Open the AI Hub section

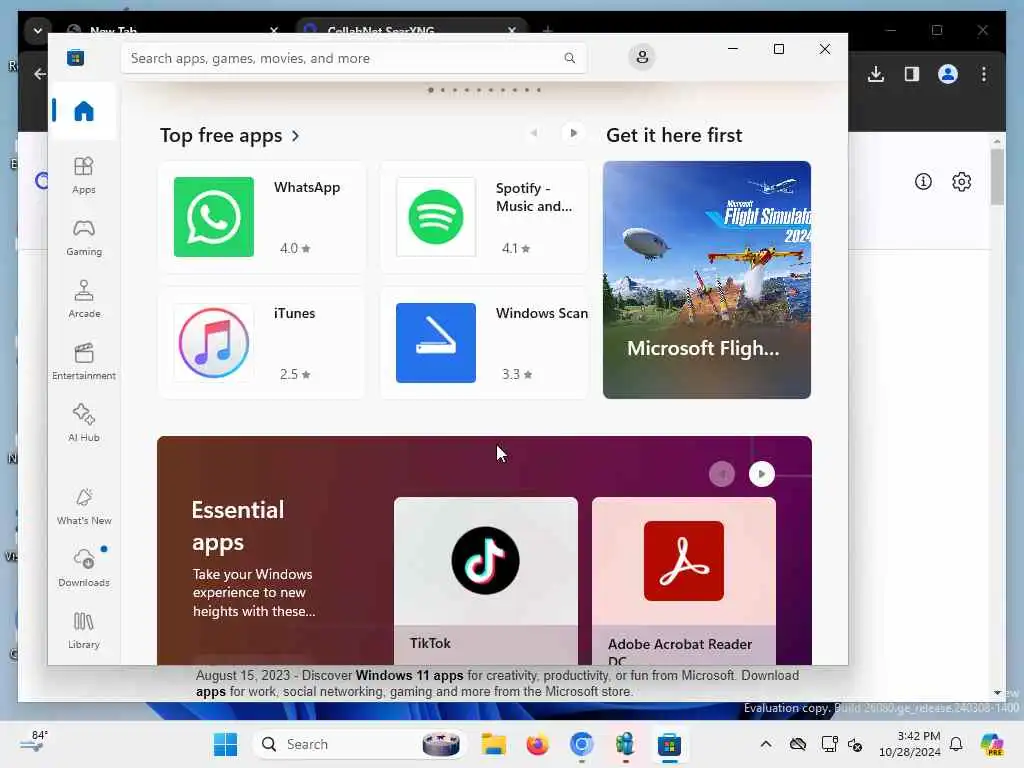(x=84, y=424)
